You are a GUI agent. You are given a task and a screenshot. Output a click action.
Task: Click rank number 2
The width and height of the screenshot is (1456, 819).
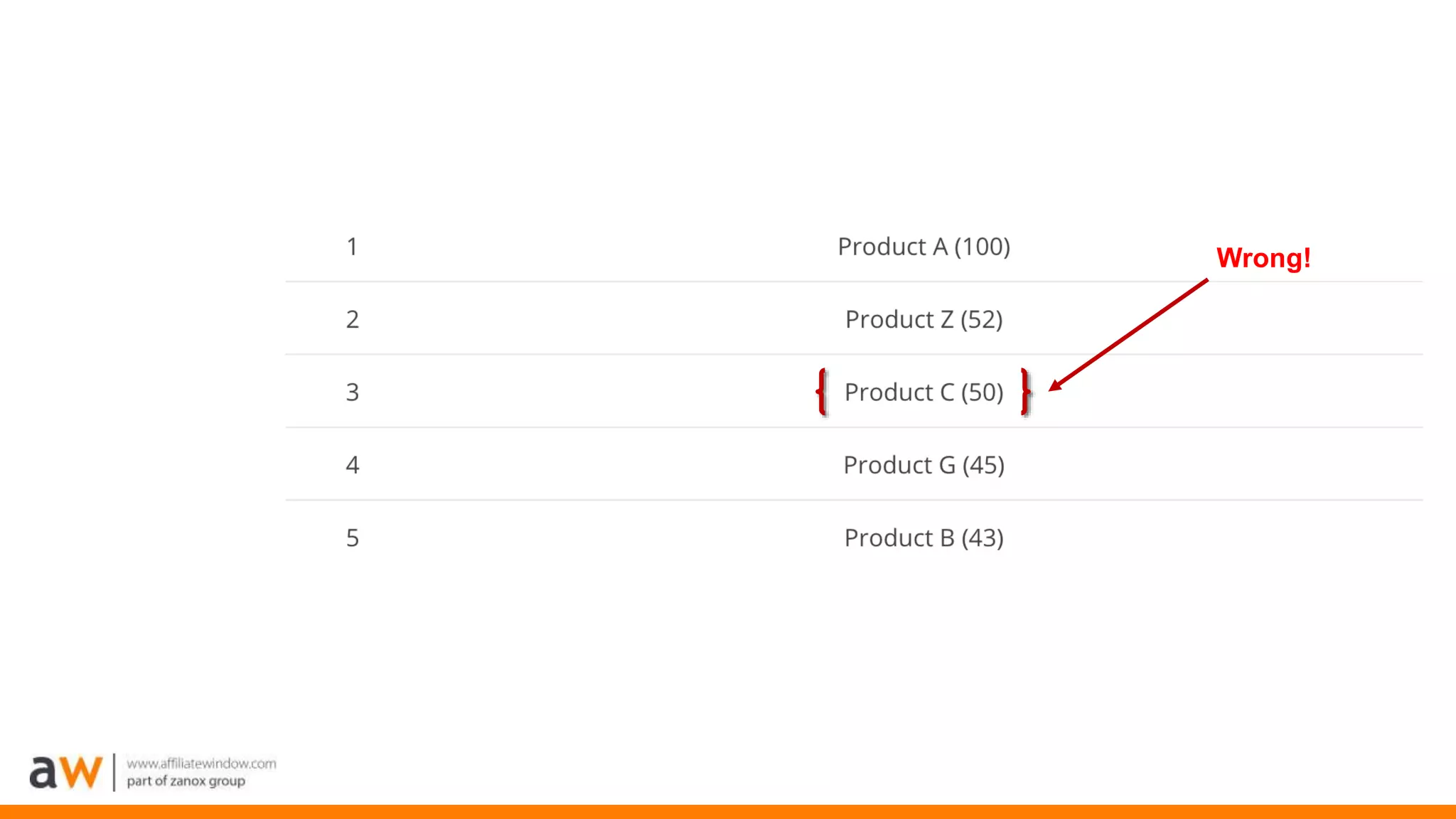(x=352, y=320)
